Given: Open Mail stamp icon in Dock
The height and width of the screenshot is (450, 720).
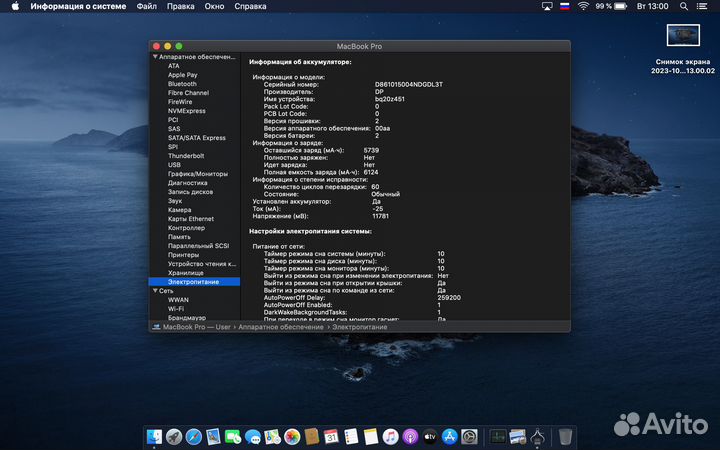Looking at the screenshot, I should (x=214, y=437).
